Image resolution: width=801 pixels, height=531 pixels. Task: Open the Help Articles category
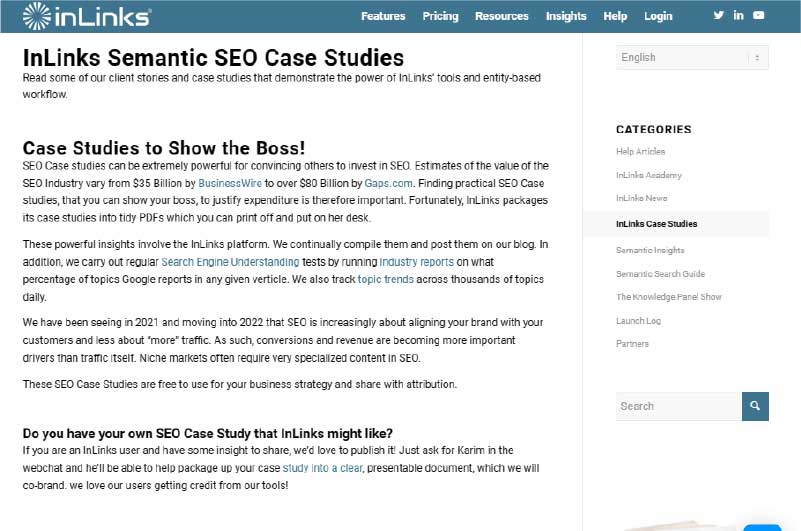point(640,151)
